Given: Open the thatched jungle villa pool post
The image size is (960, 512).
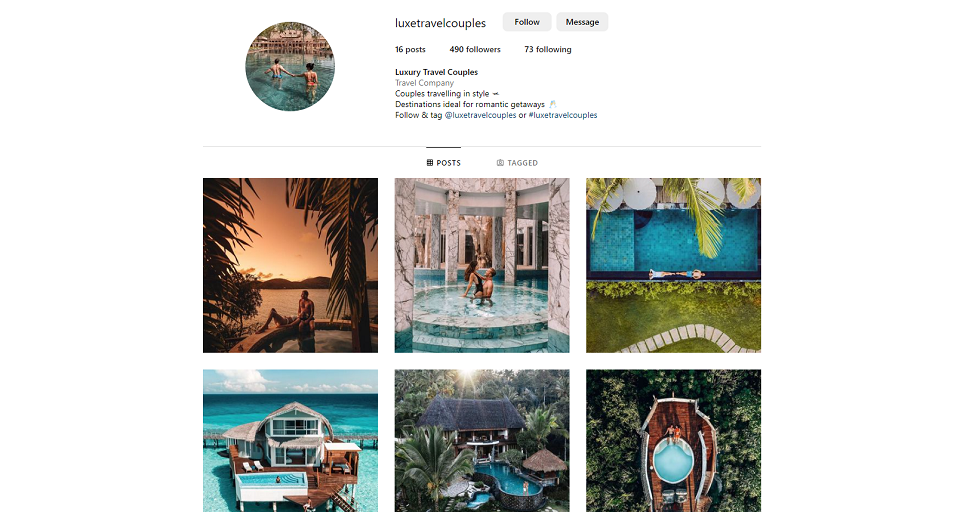Looking at the screenshot, I should tap(482, 440).
